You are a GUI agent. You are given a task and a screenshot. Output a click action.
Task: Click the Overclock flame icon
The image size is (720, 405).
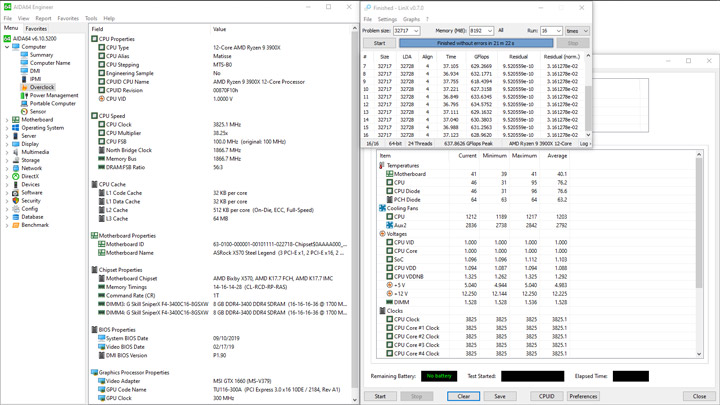pyautogui.click(x=24, y=87)
